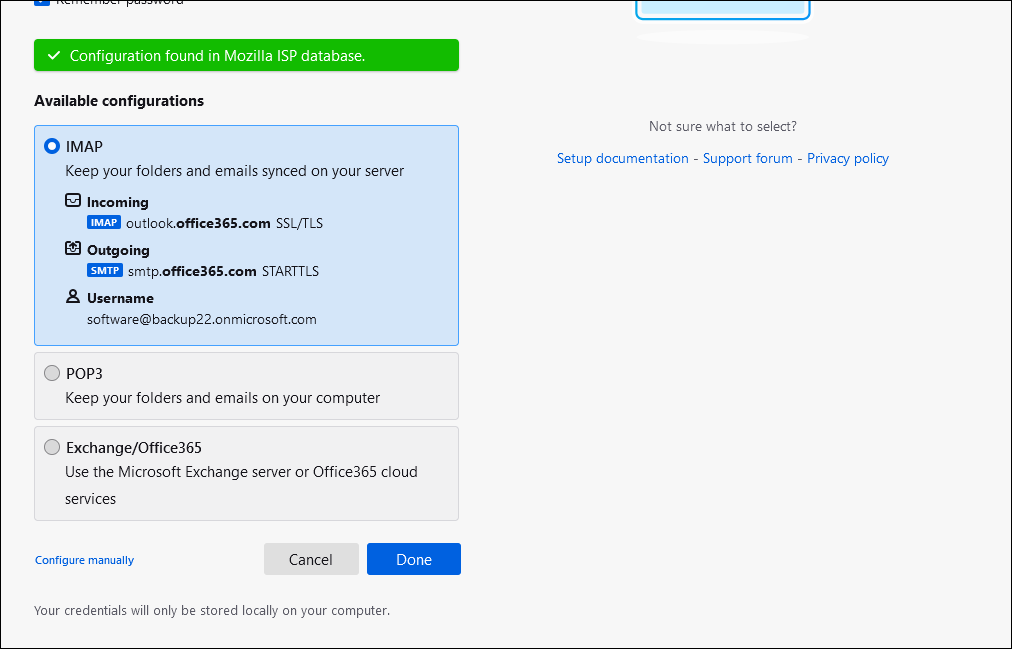Select the POP3 radio button
The image size is (1012, 649).
pos(52,374)
